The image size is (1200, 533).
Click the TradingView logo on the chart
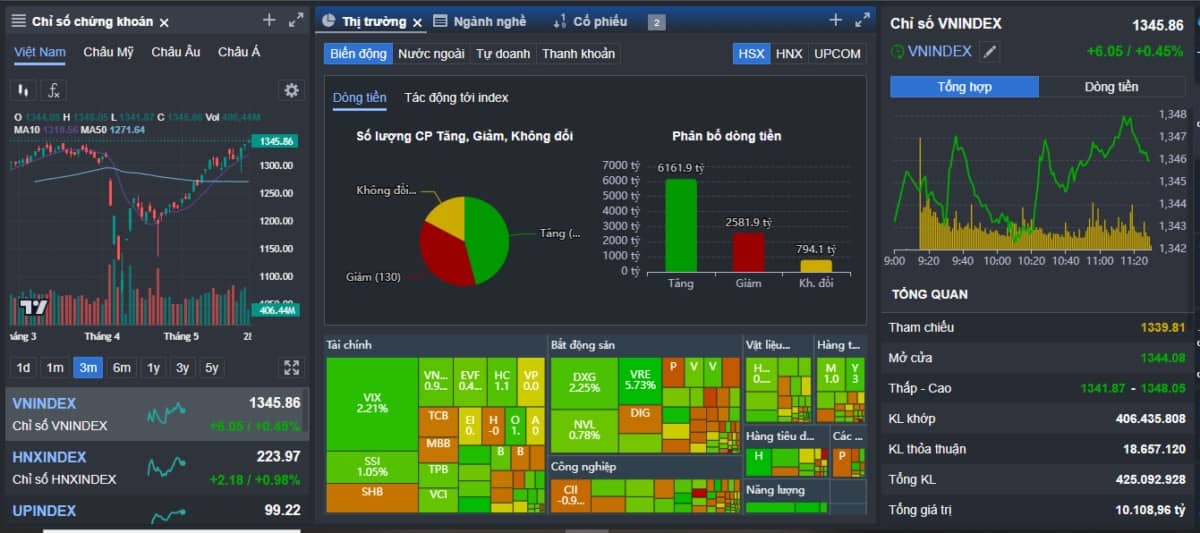[x=33, y=308]
